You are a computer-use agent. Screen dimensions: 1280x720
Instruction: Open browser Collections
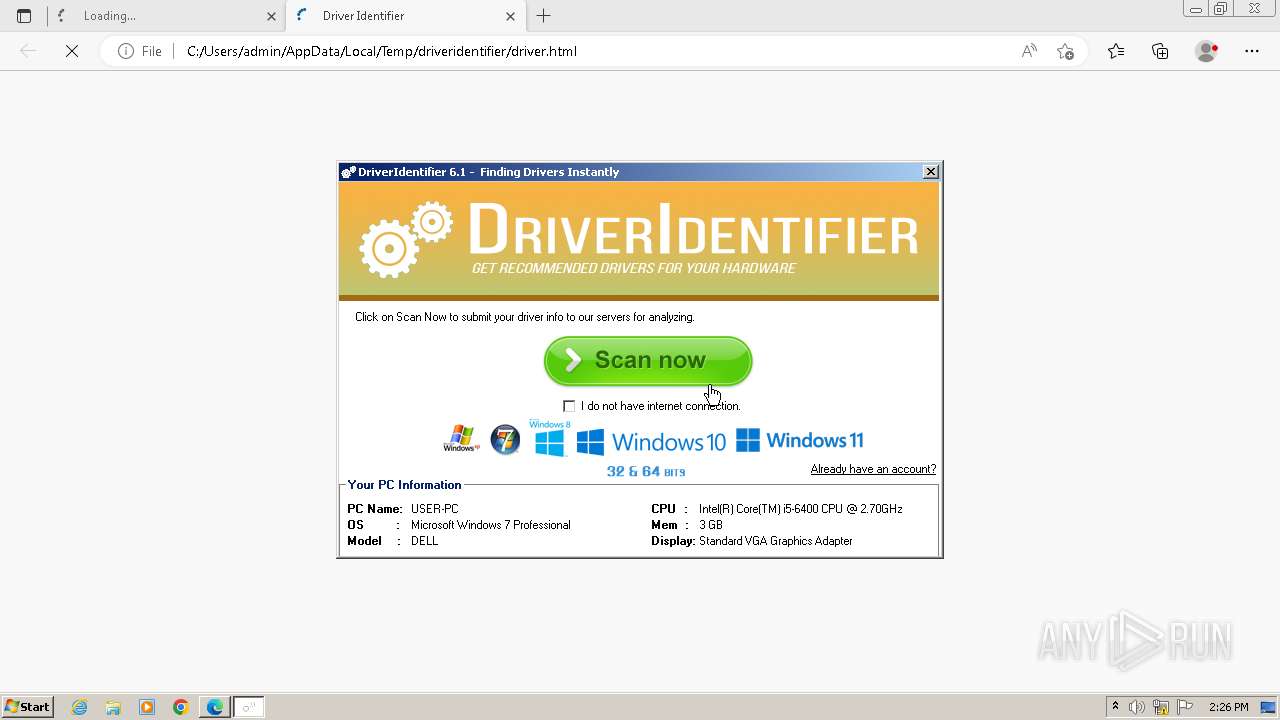pyautogui.click(x=1160, y=51)
